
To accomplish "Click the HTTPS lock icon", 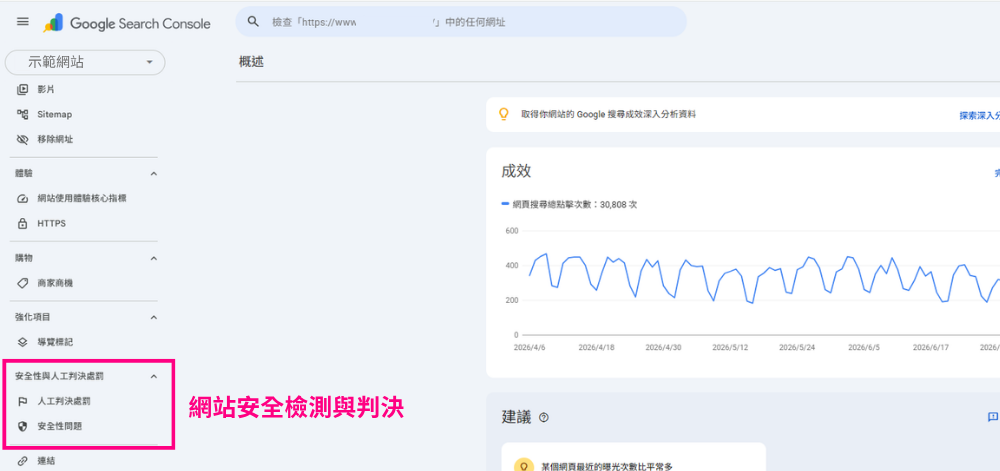I will [22, 224].
